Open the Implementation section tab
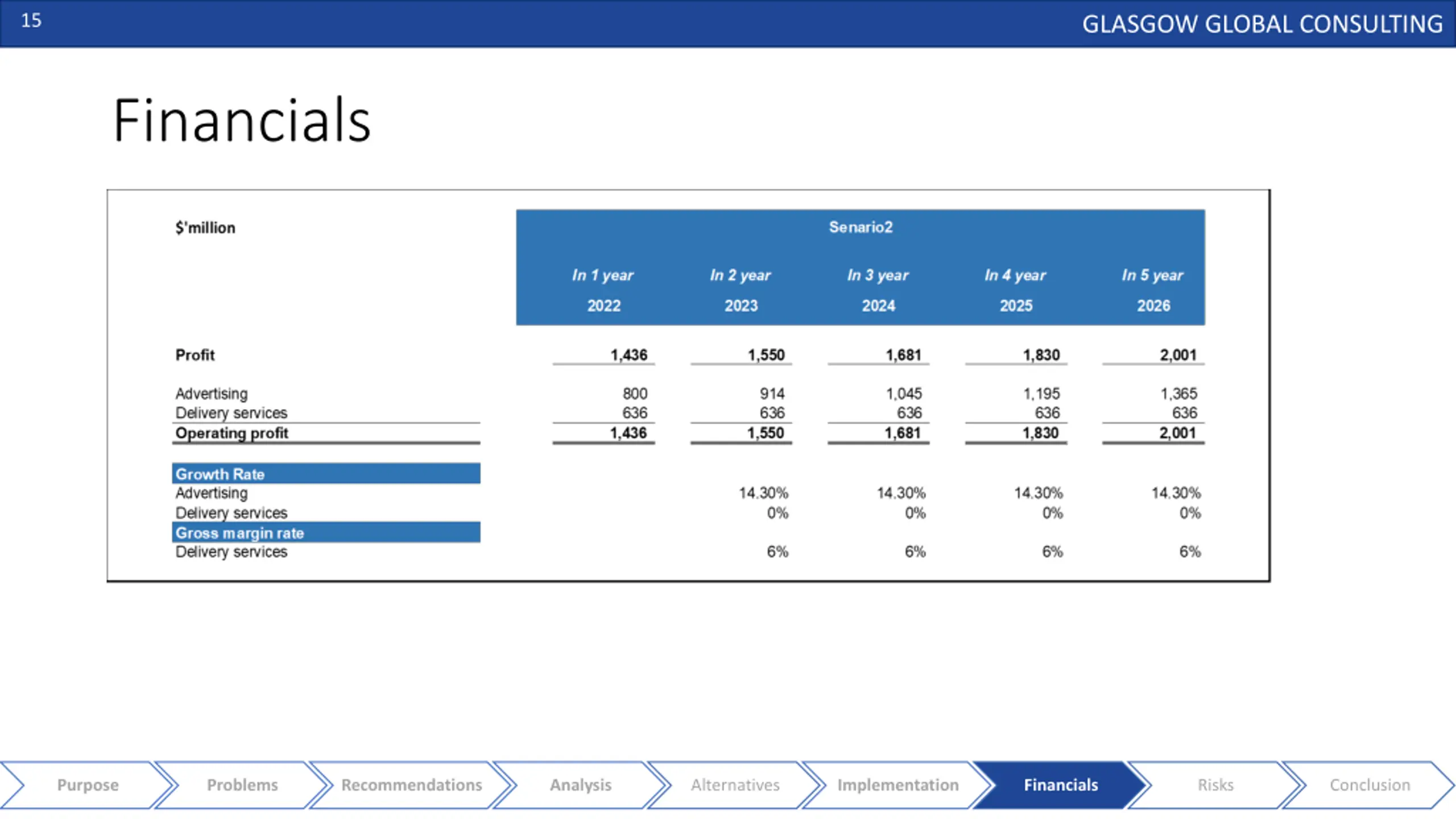The width and height of the screenshot is (1456, 819). click(897, 785)
